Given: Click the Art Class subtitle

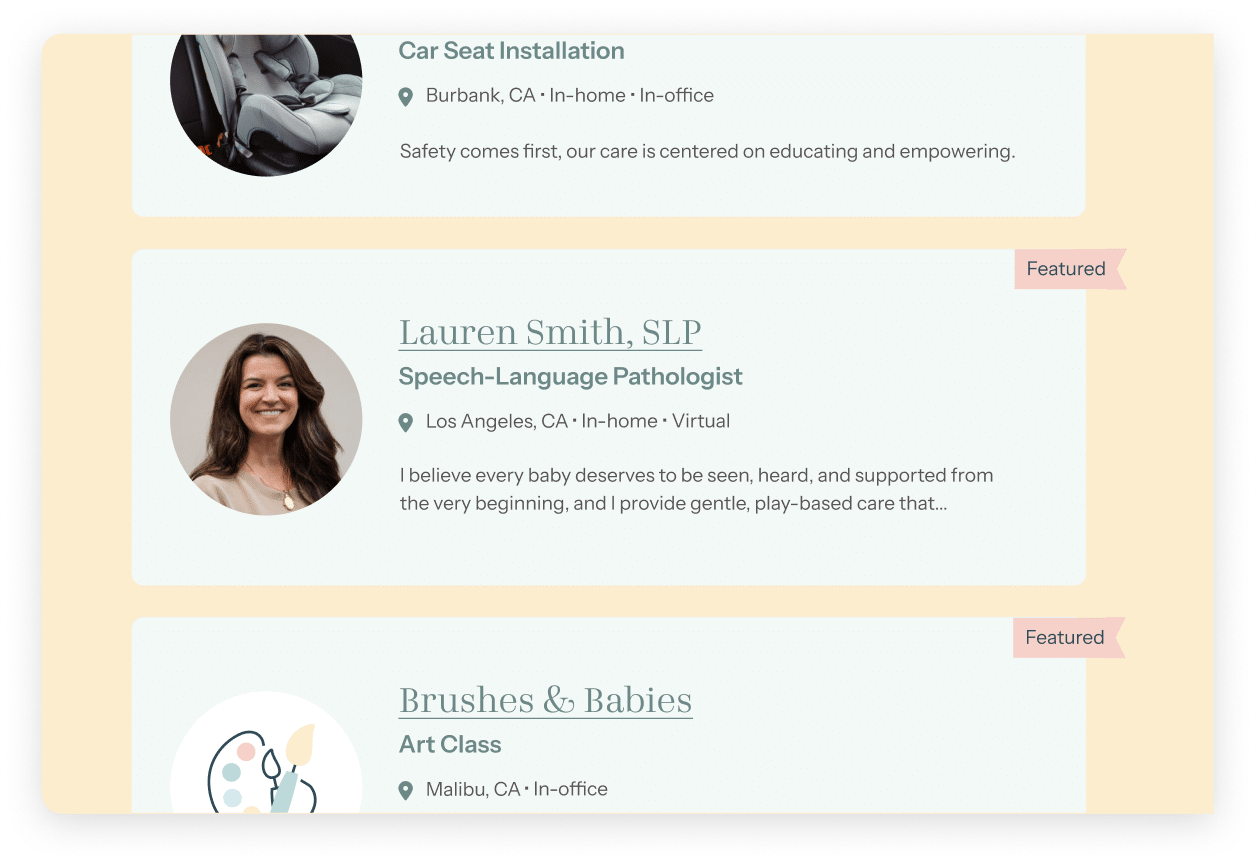Looking at the screenshot, I should point(450,745).
